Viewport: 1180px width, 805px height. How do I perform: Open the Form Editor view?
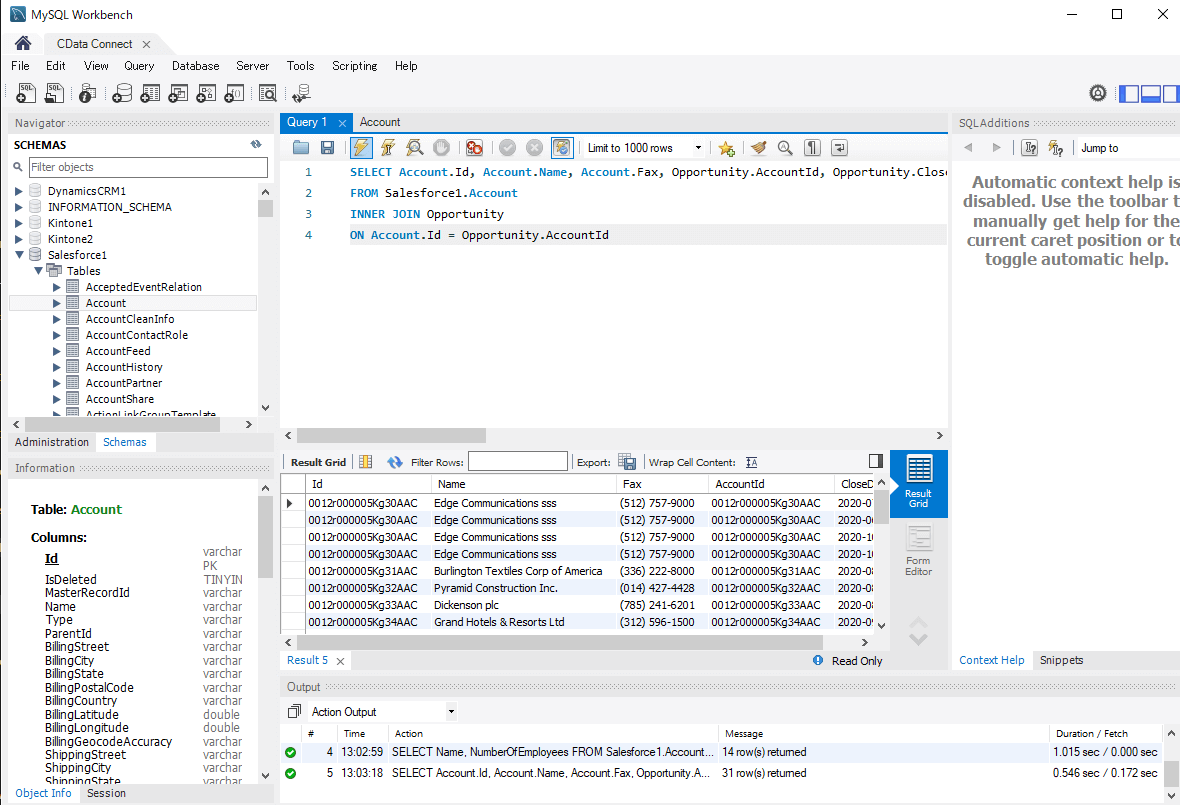tap(918, 551)
